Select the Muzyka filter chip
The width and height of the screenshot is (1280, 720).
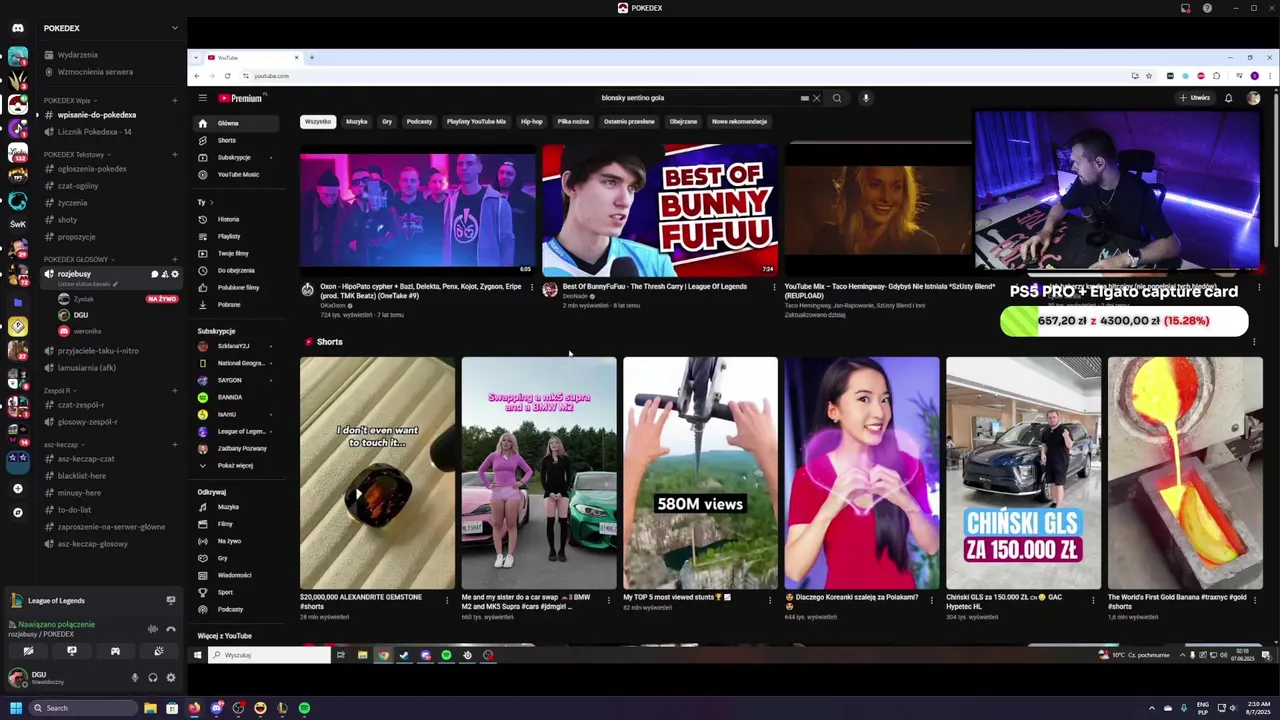[x=357, y=121]
